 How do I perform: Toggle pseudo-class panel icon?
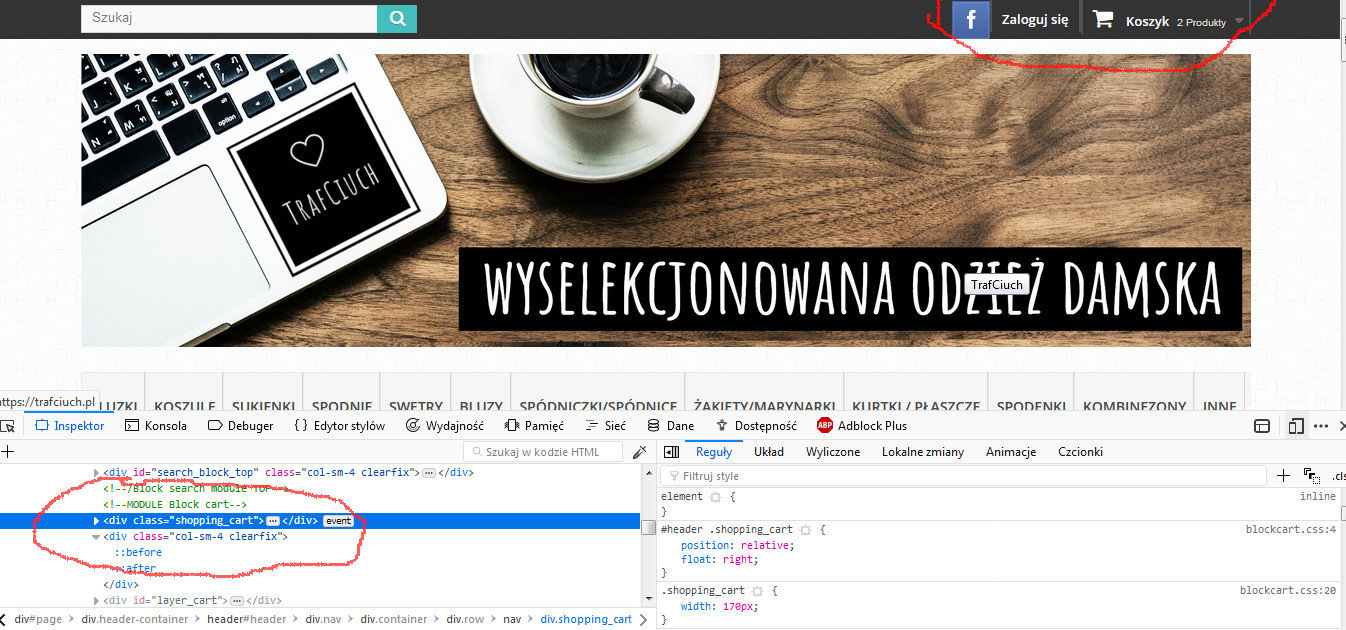click(1312, 476)
